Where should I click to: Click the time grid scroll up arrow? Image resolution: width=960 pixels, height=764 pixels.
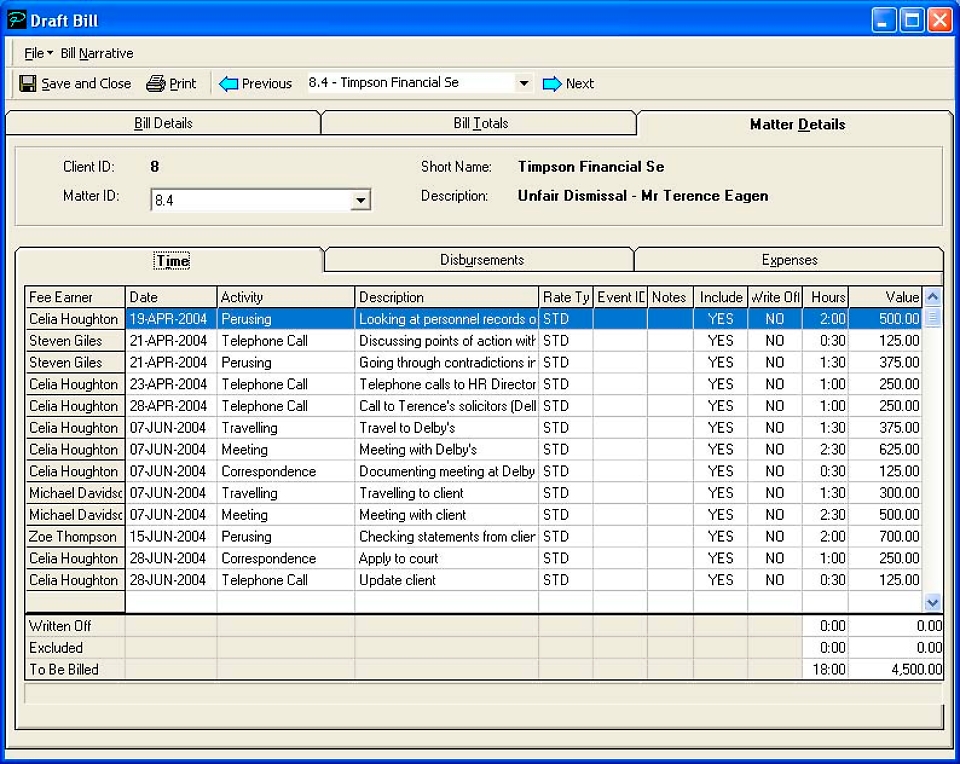pos(932,297)
